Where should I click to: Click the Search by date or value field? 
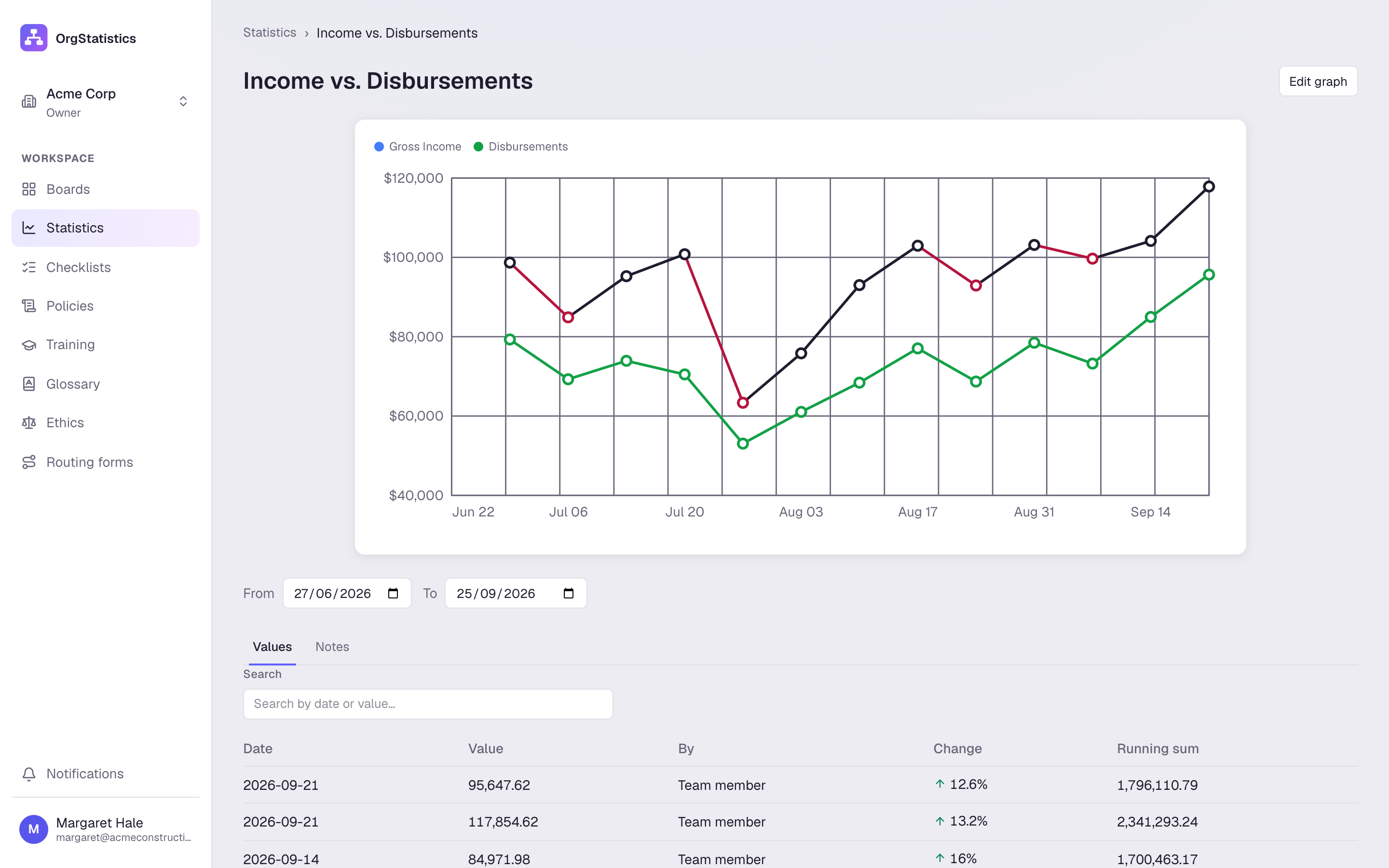click(428, 704)
